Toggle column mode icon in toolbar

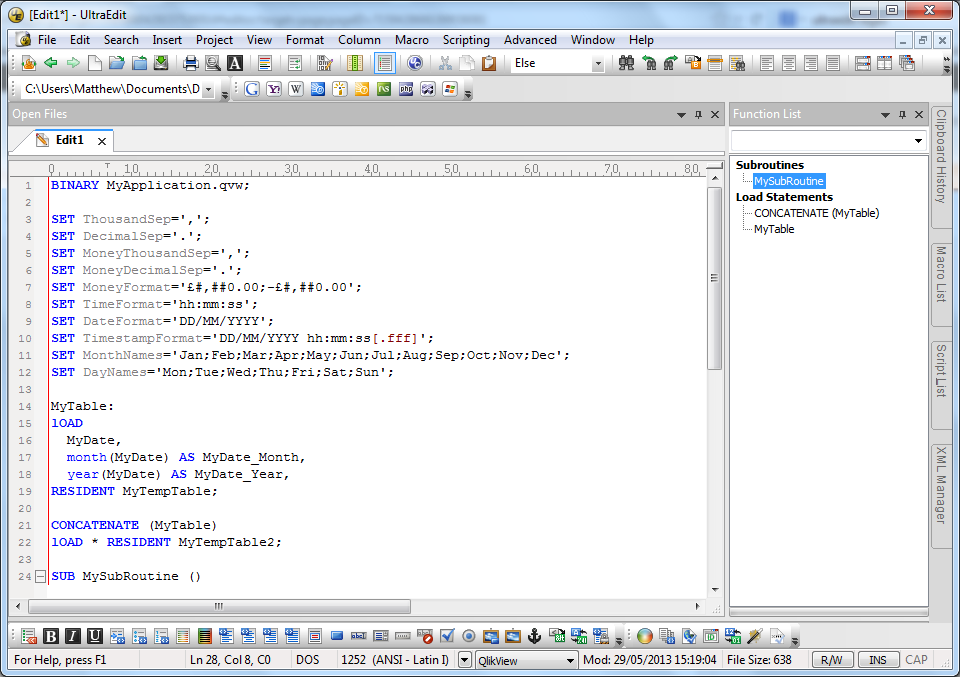click(x=355, y=63)
